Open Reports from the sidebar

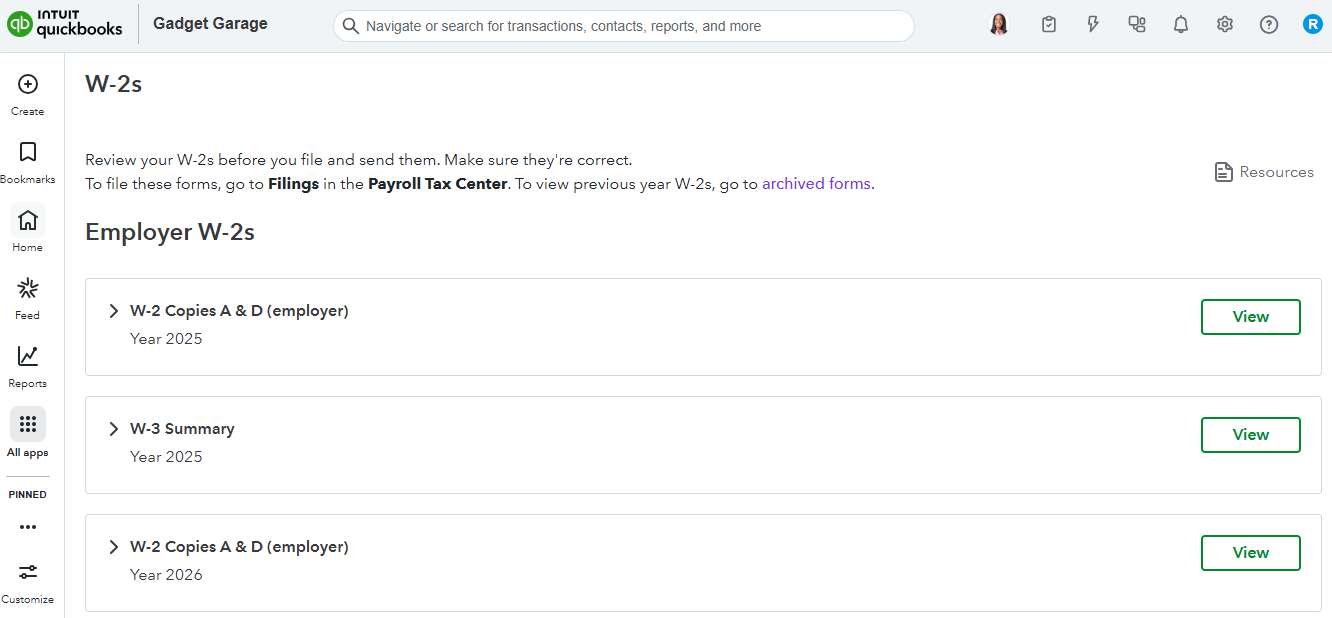28,357
